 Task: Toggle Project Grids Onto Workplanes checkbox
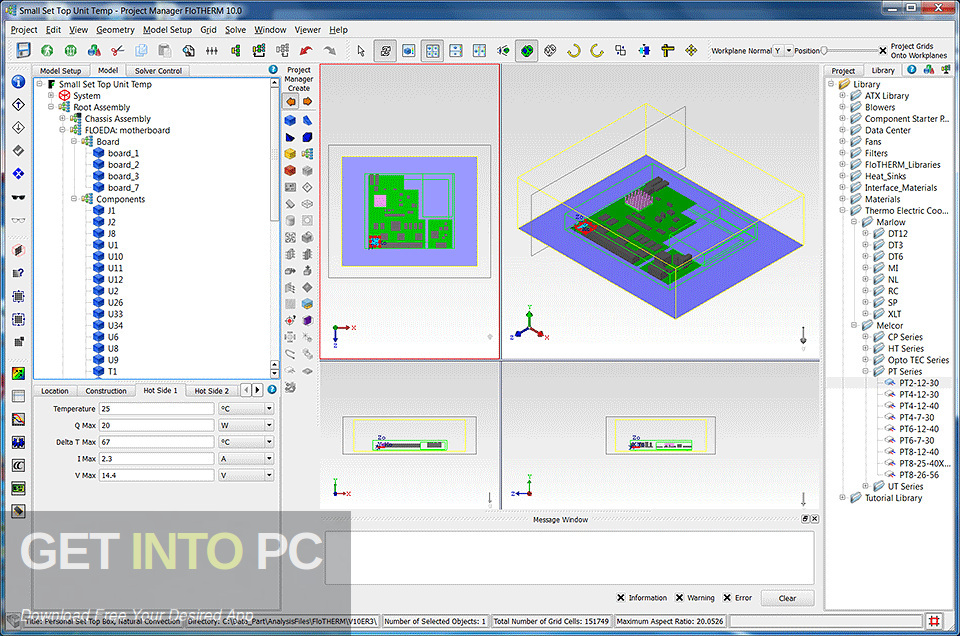[x=882, y=51]
